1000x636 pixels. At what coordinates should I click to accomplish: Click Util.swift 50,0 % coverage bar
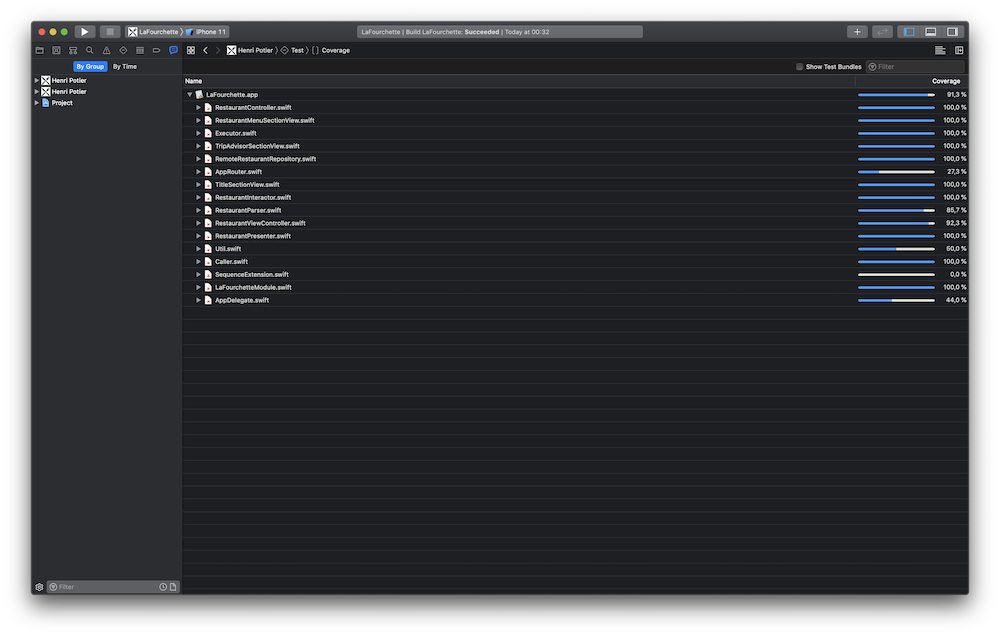[x=896, y=249]
